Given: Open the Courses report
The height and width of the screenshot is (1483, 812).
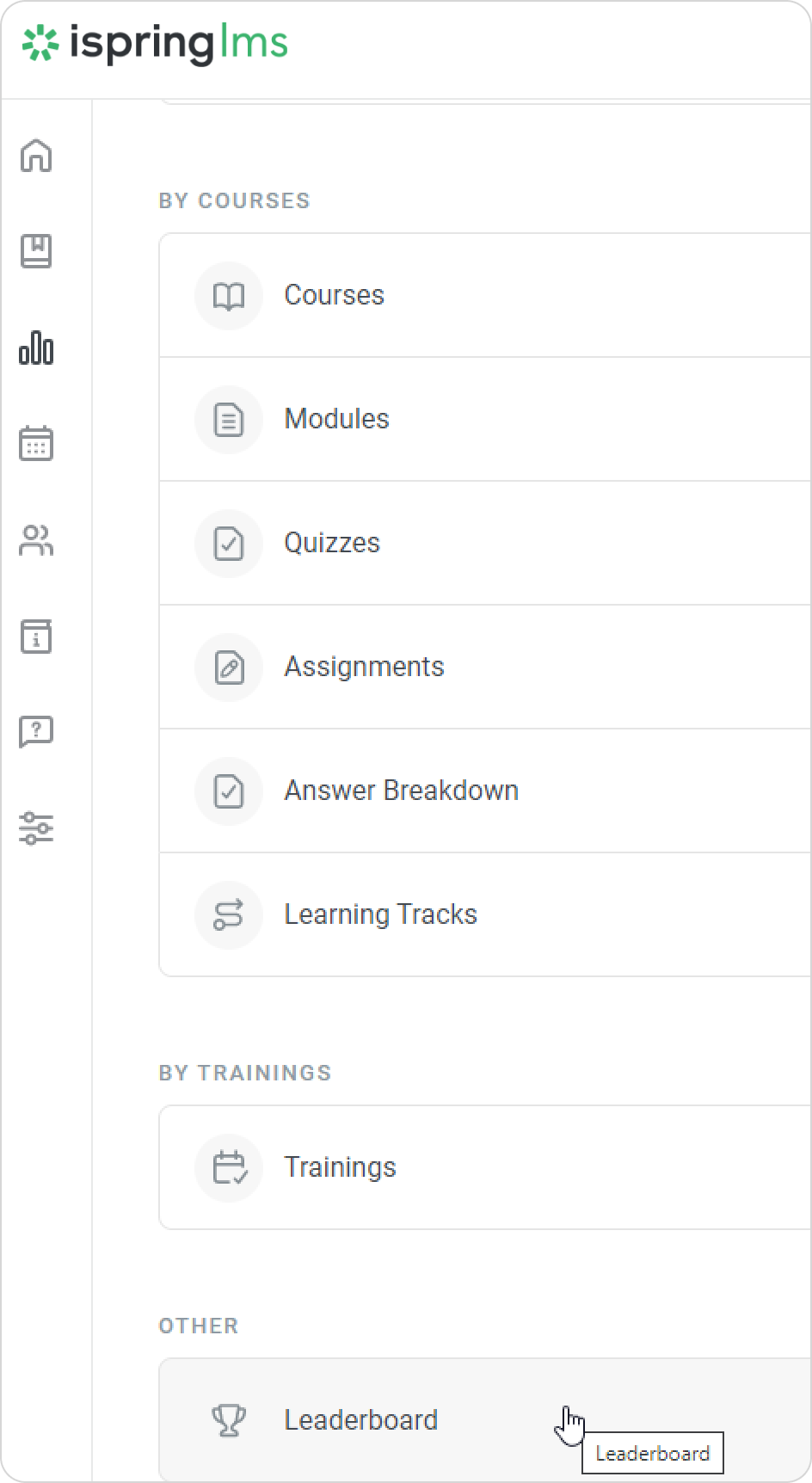Looking at the screenshot, I should tap(335, 295).
